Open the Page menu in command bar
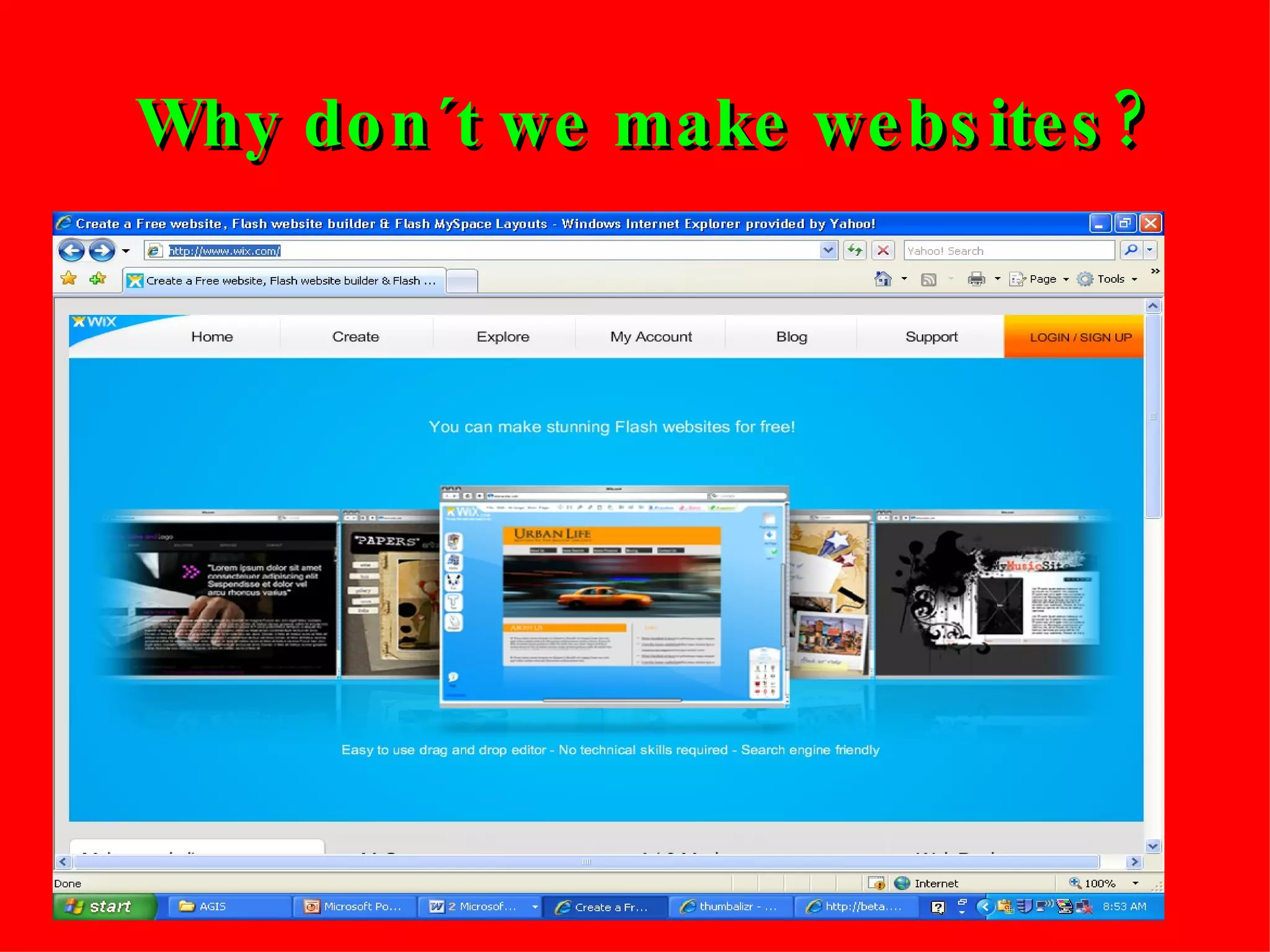Image resolution: width=1270 pixels, height=952 pixels. pos(1039,279)
